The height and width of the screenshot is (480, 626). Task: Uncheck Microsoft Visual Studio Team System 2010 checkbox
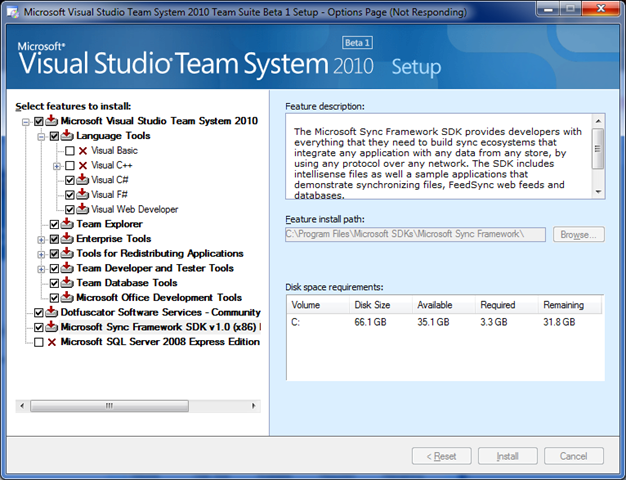[39, 121]
